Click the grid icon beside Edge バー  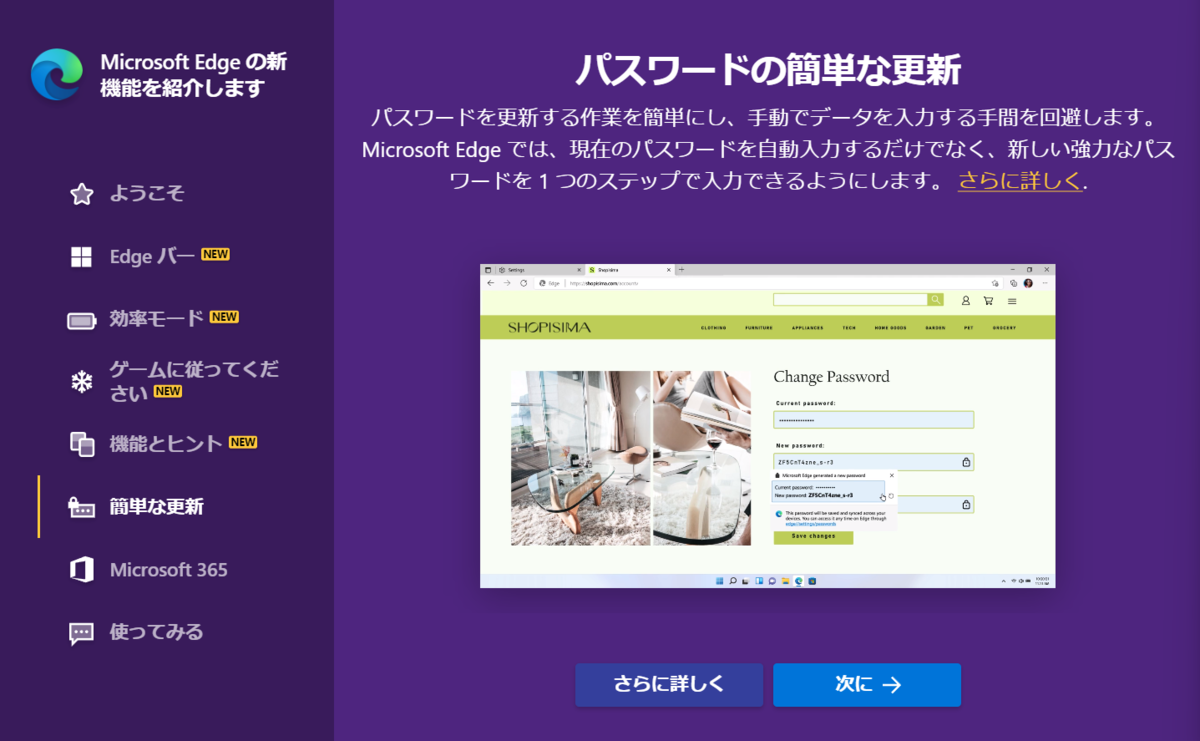click(x=82, y=257)
